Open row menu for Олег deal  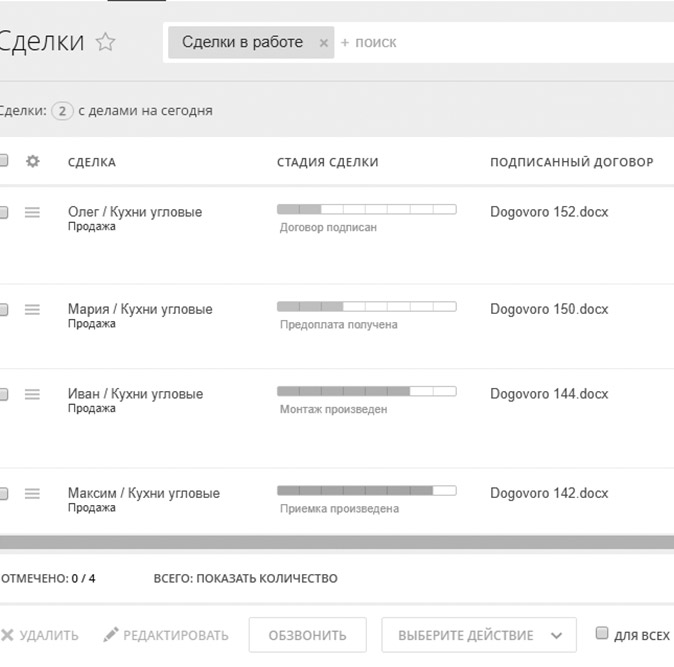32,212
